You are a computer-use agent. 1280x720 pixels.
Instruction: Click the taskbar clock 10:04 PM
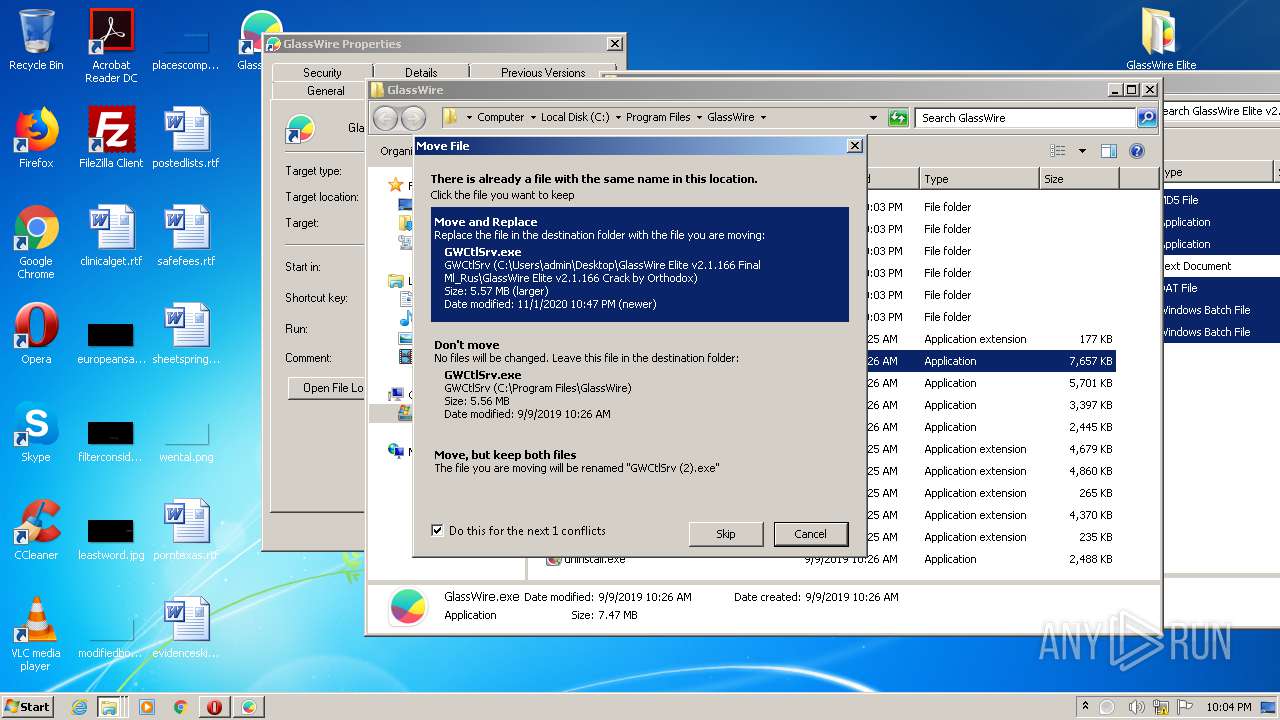(x=1231, y=707)
